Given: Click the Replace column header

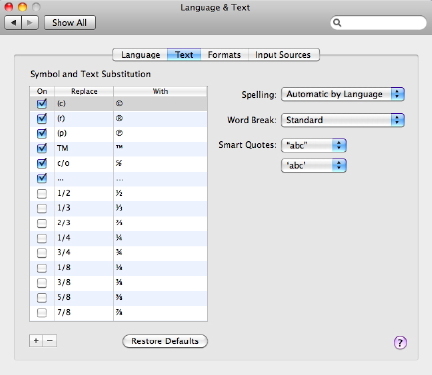Looking at the screenshot, I should 84,91.
